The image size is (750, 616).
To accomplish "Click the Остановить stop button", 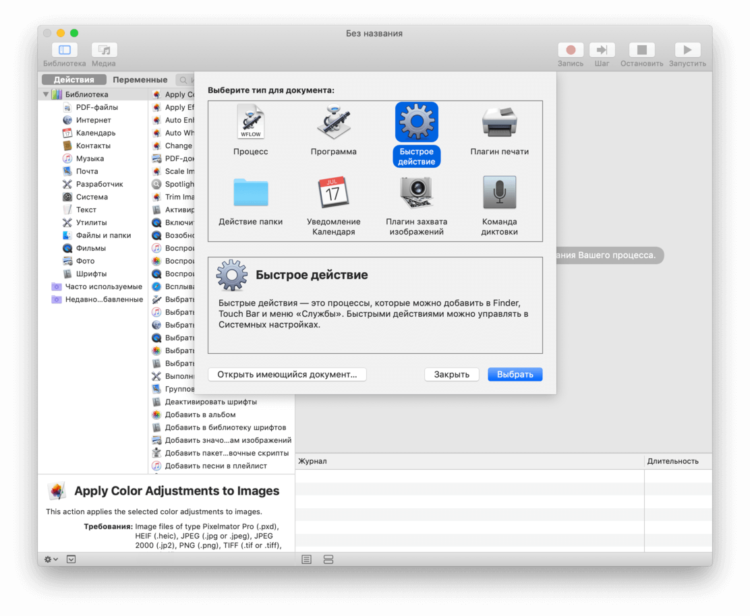I will tap(642, 50).
